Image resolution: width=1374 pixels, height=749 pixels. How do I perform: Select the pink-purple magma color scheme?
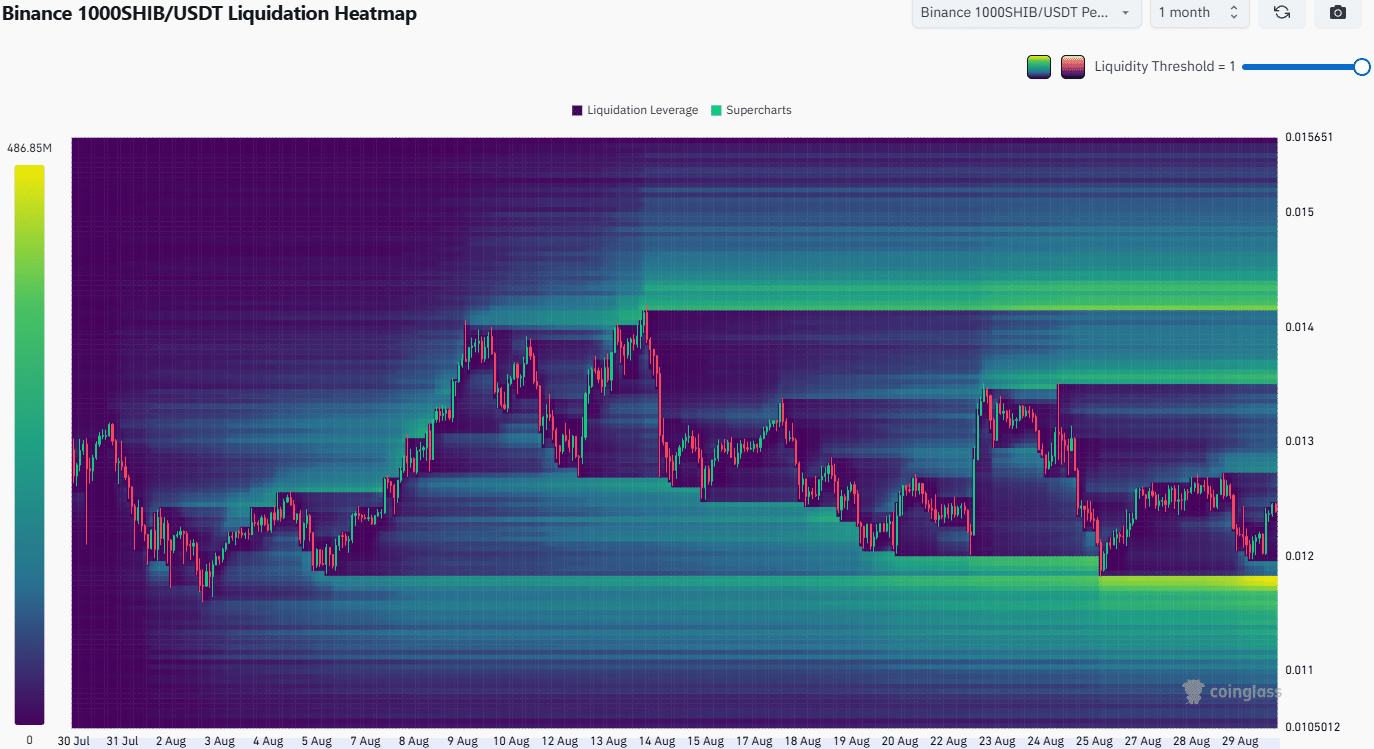coord(1072,67)
